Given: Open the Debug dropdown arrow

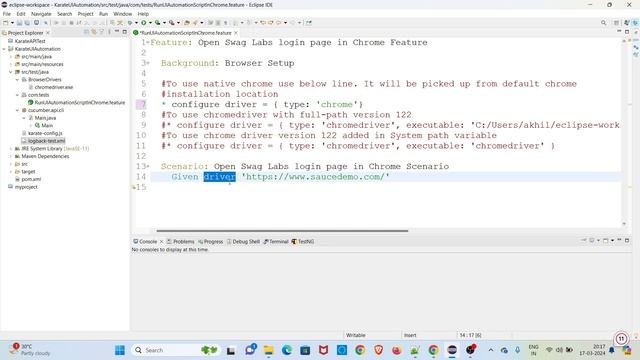Looking at the screenshot, I should coord(136,23).
